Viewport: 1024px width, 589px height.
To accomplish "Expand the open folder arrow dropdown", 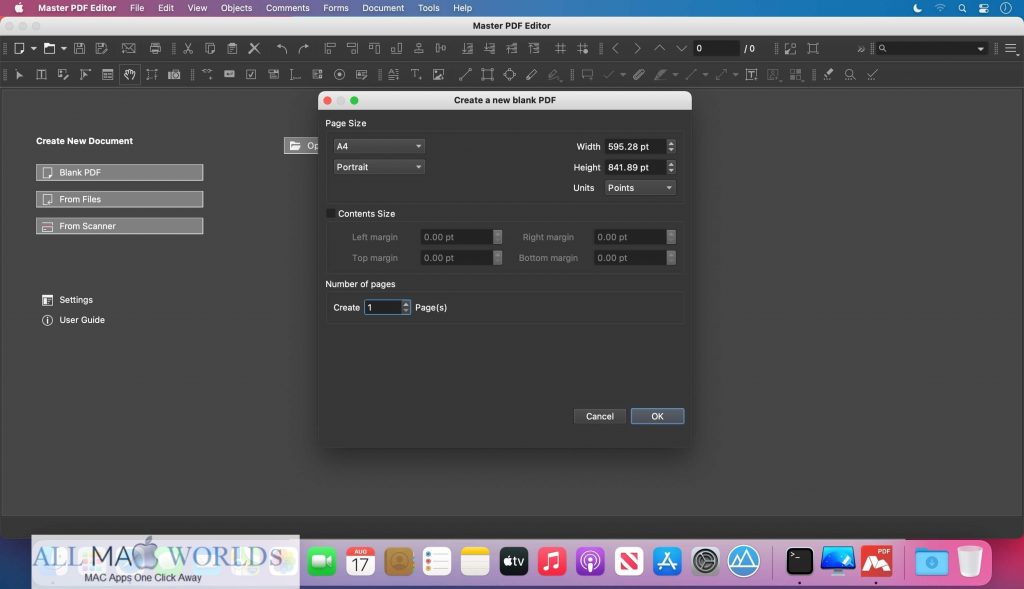I will (x=63, y=48).
